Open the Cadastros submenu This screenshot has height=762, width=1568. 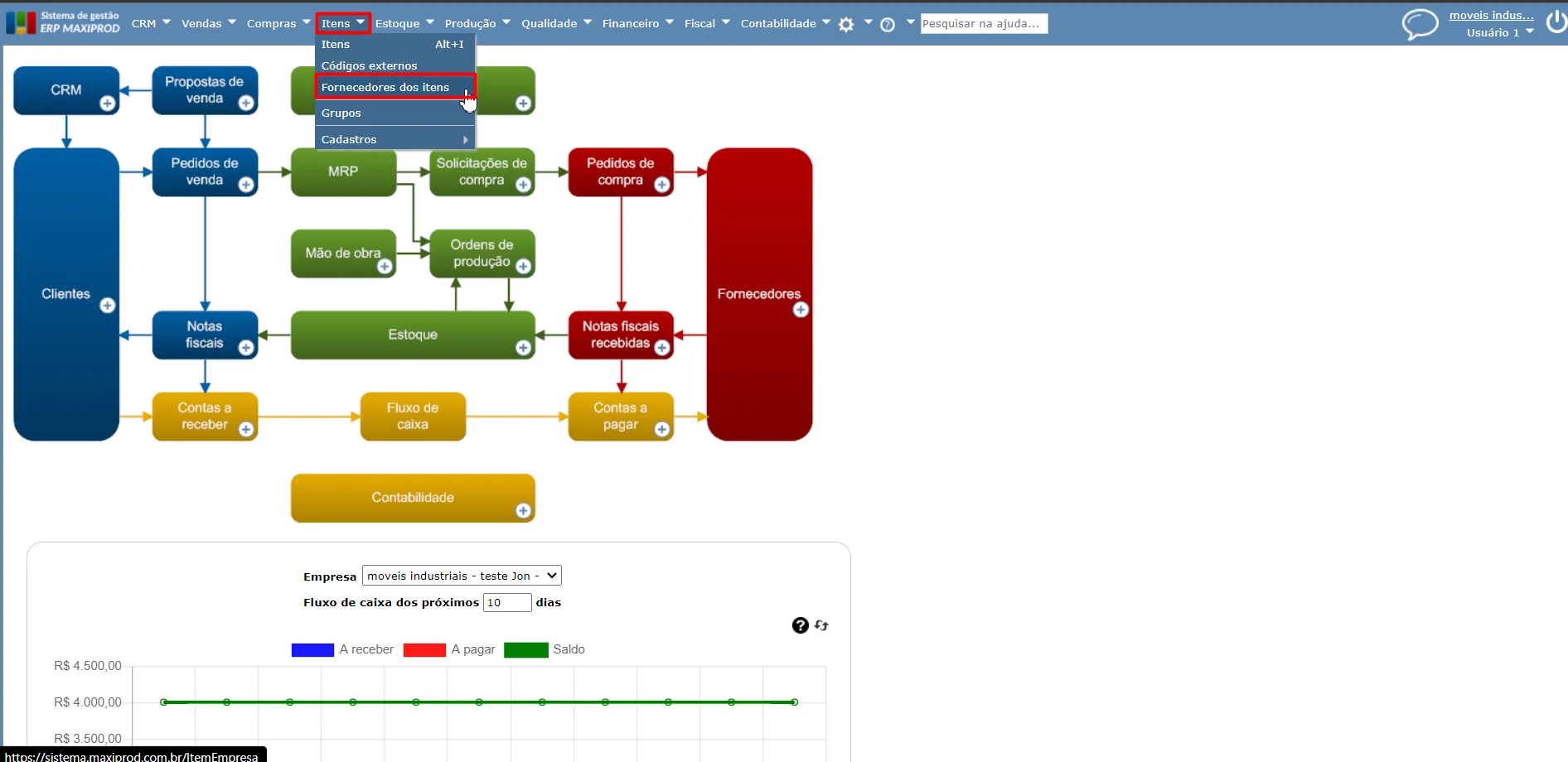394,139
